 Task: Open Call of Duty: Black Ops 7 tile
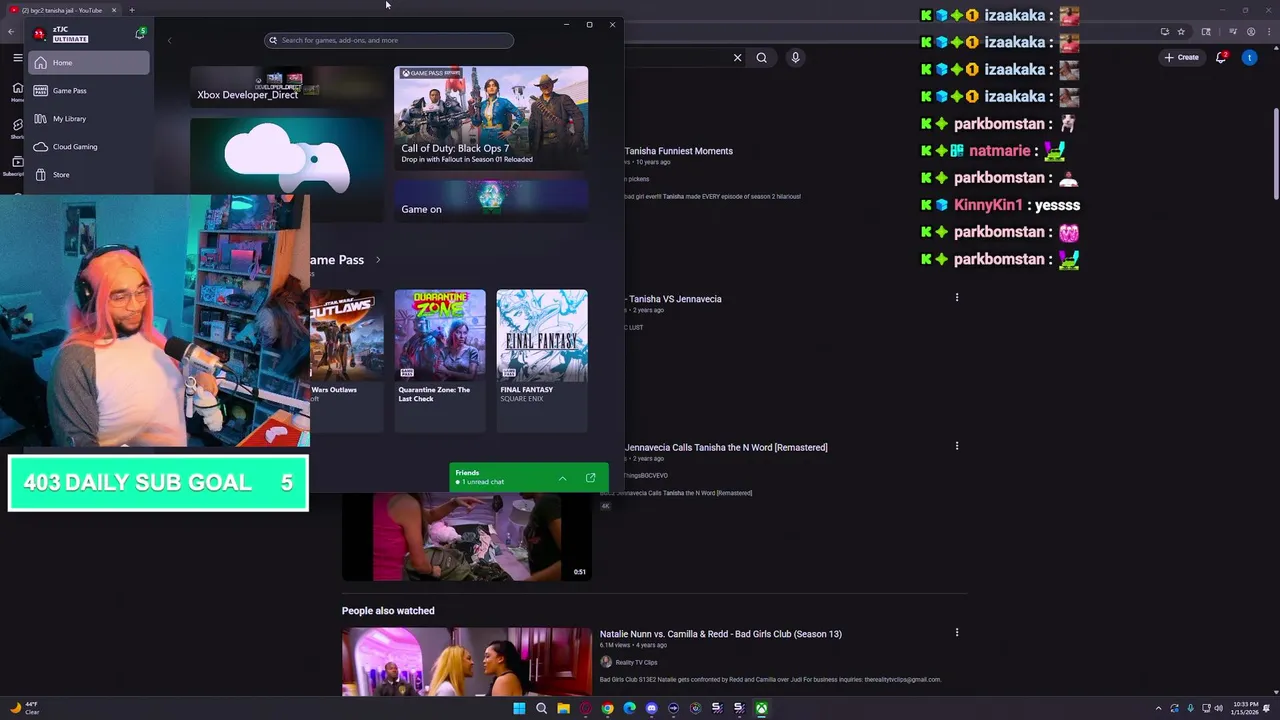click(x=491, y=117)
